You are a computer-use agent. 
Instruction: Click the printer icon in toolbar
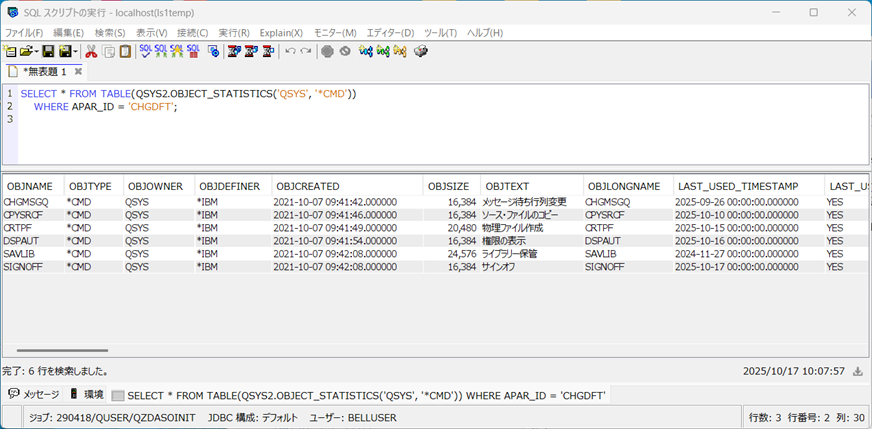point(421,51)
